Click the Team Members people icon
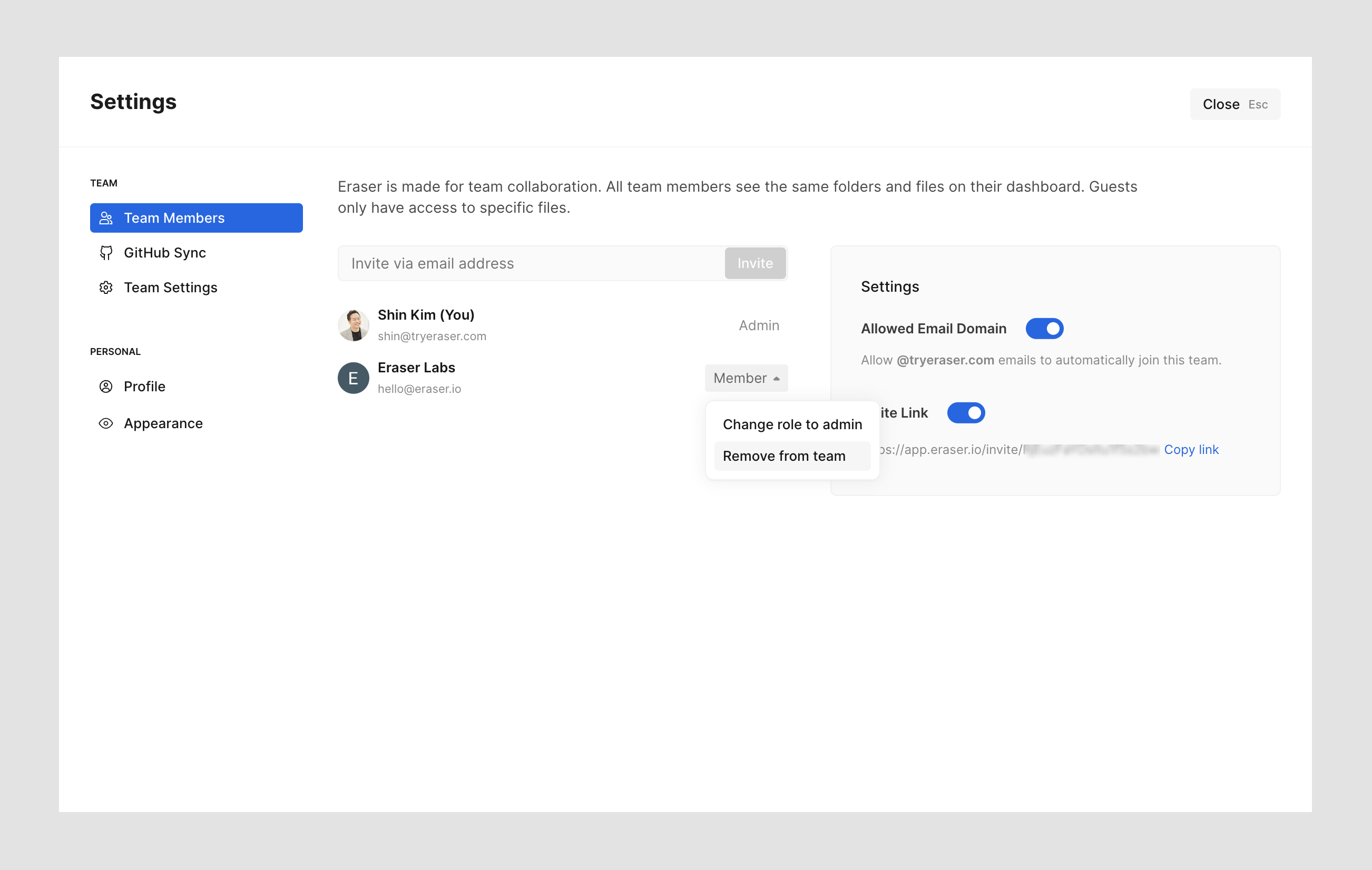The width and height of the screenshot is (1372, 870). 106,218
